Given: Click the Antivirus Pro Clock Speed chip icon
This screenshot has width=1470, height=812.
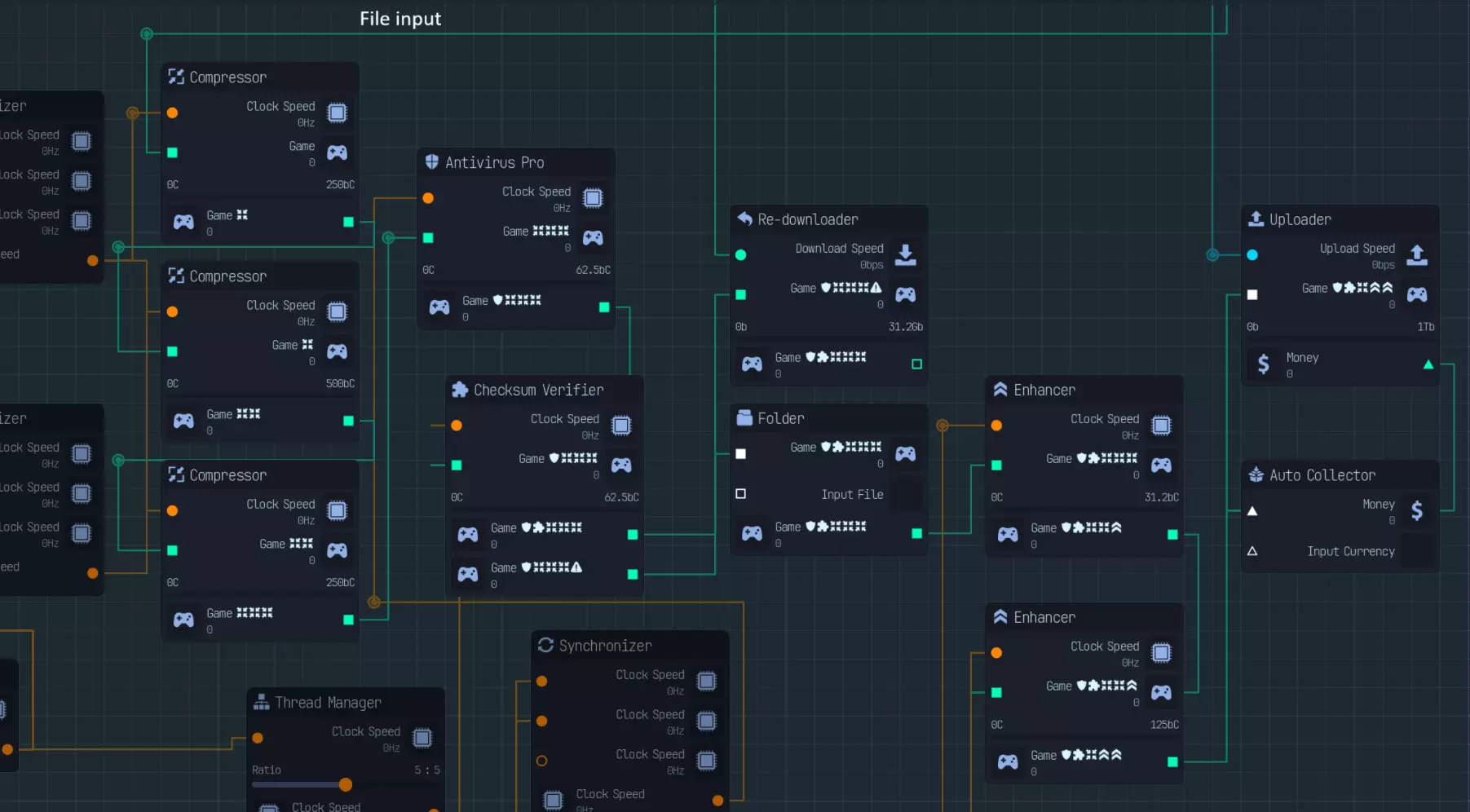Looking at the screenshot, I should pos(593,198).
